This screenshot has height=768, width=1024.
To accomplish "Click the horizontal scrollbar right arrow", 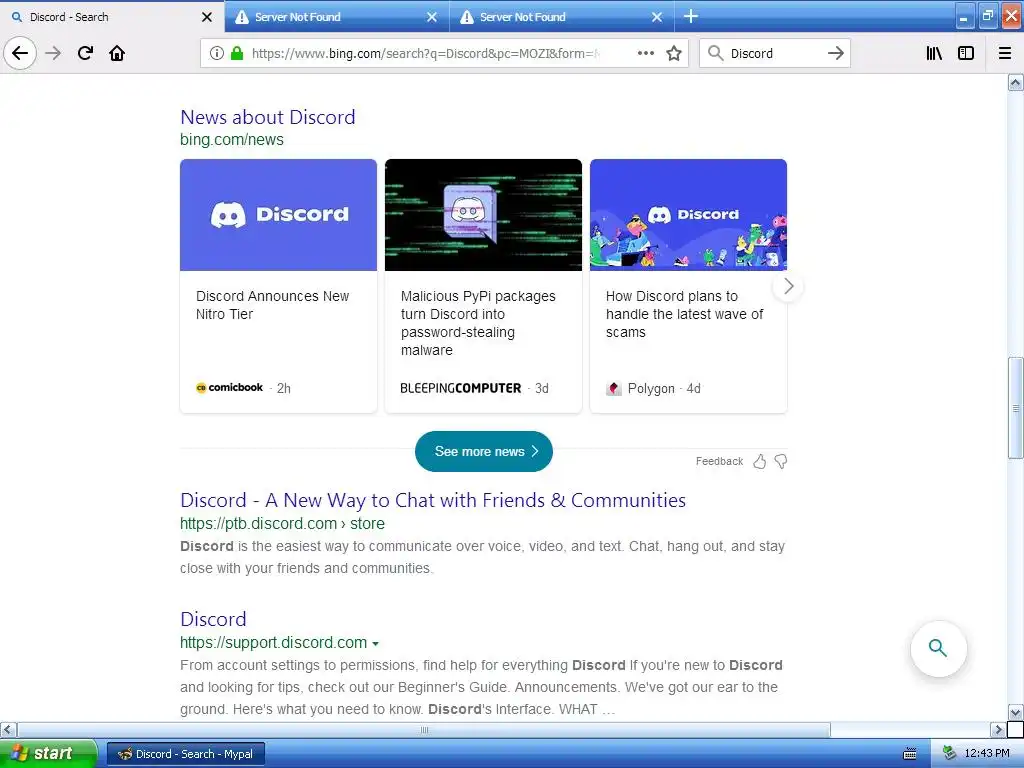I will (999, 729).
